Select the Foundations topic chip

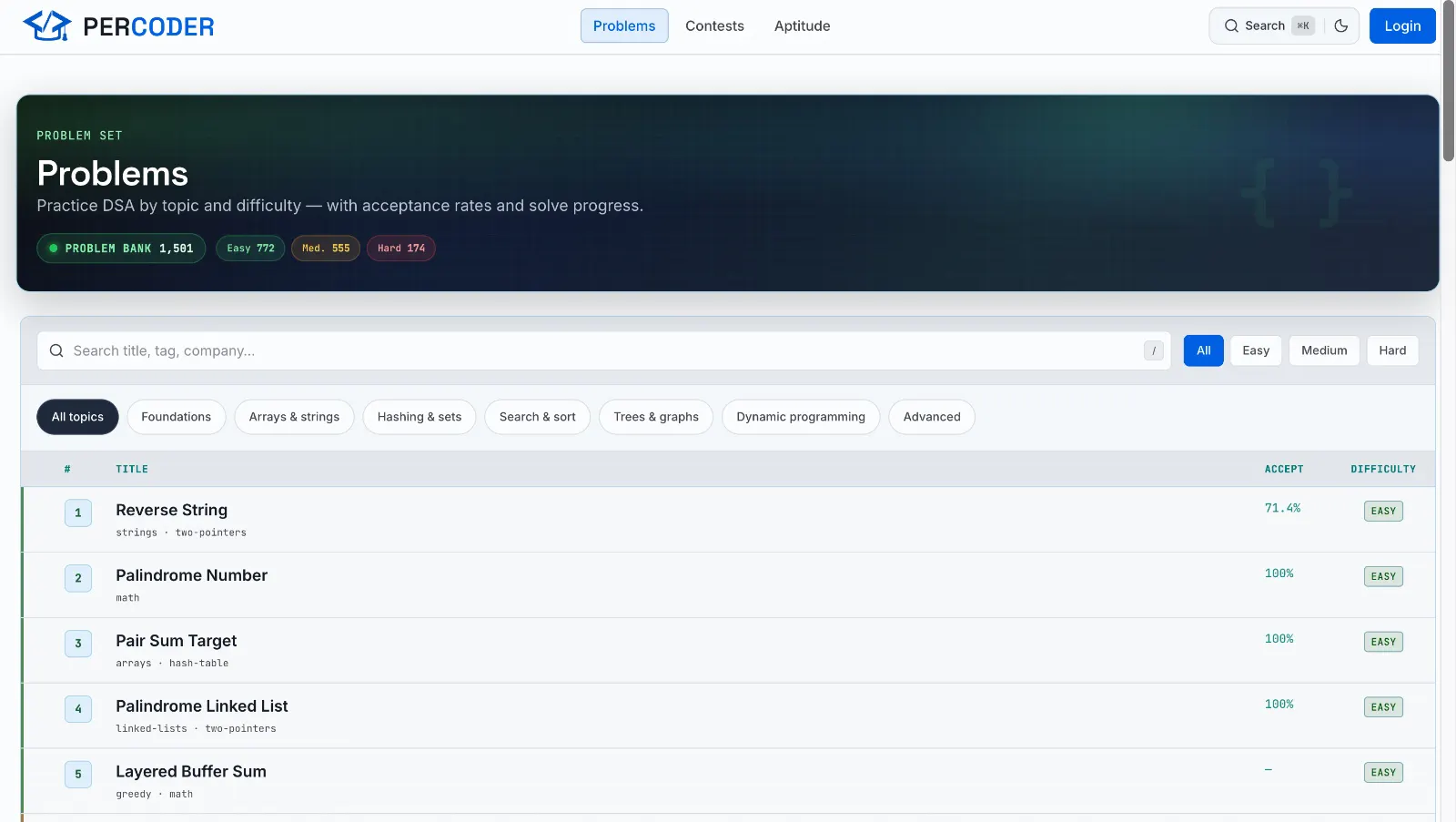[177, 417]
